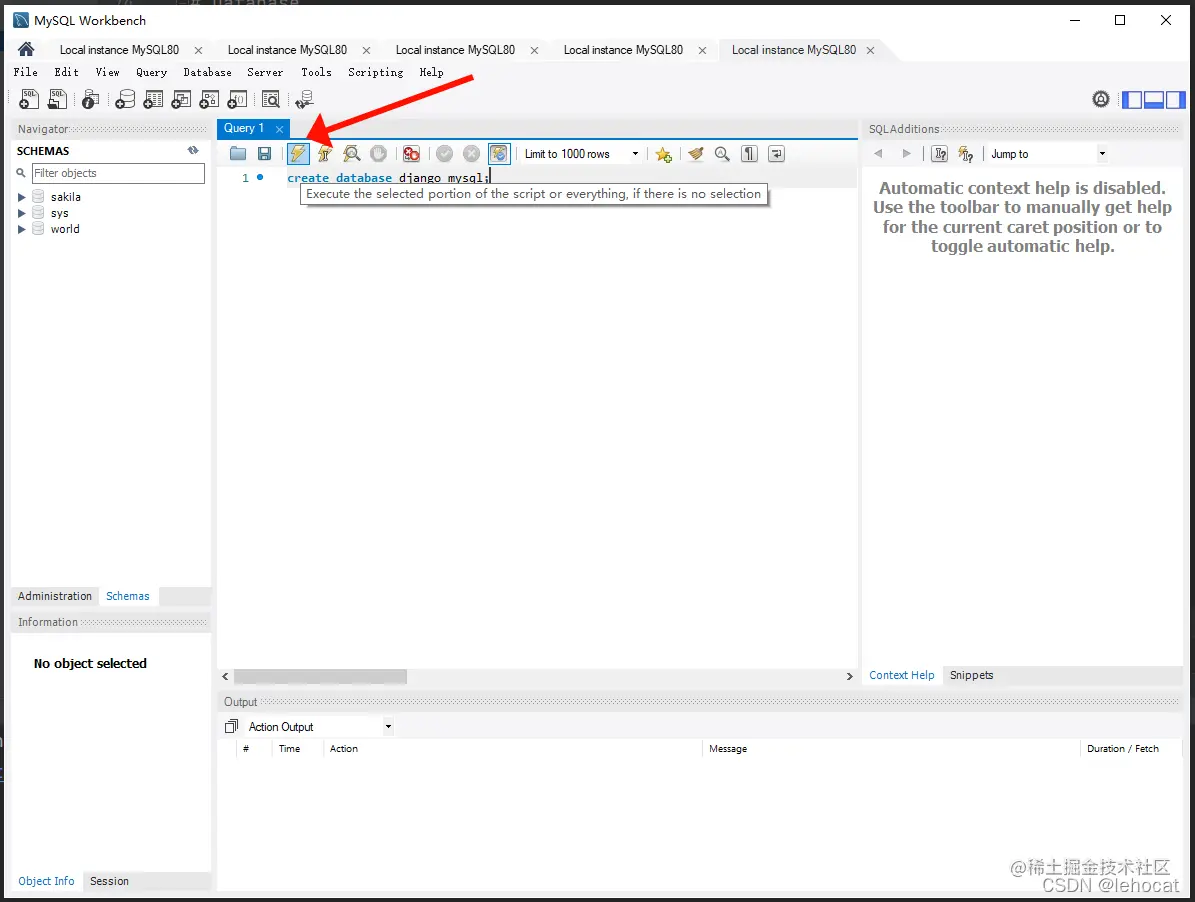The height and width of the screenshot is (902, 1195).
Task: Execute the script with the lightning bolt
Action: coord(298,154)
